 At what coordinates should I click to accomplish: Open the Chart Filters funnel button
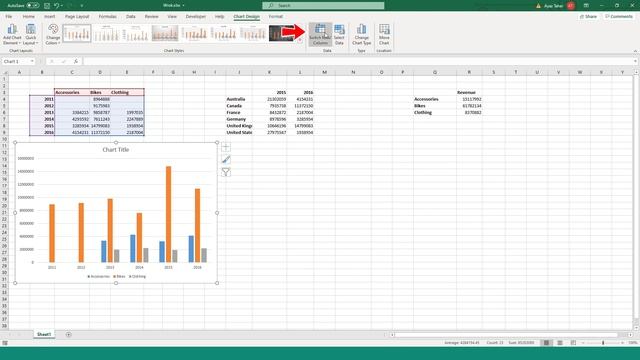(x=226, y=172)
